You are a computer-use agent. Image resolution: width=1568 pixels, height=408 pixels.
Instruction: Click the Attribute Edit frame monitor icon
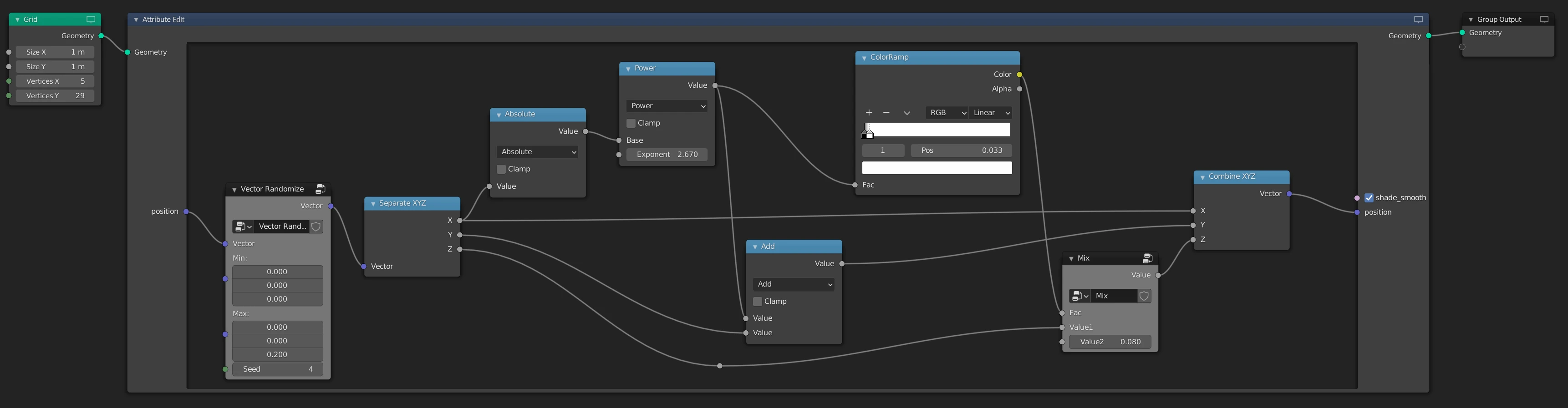pyautogui.click(x=1418, y=20)
